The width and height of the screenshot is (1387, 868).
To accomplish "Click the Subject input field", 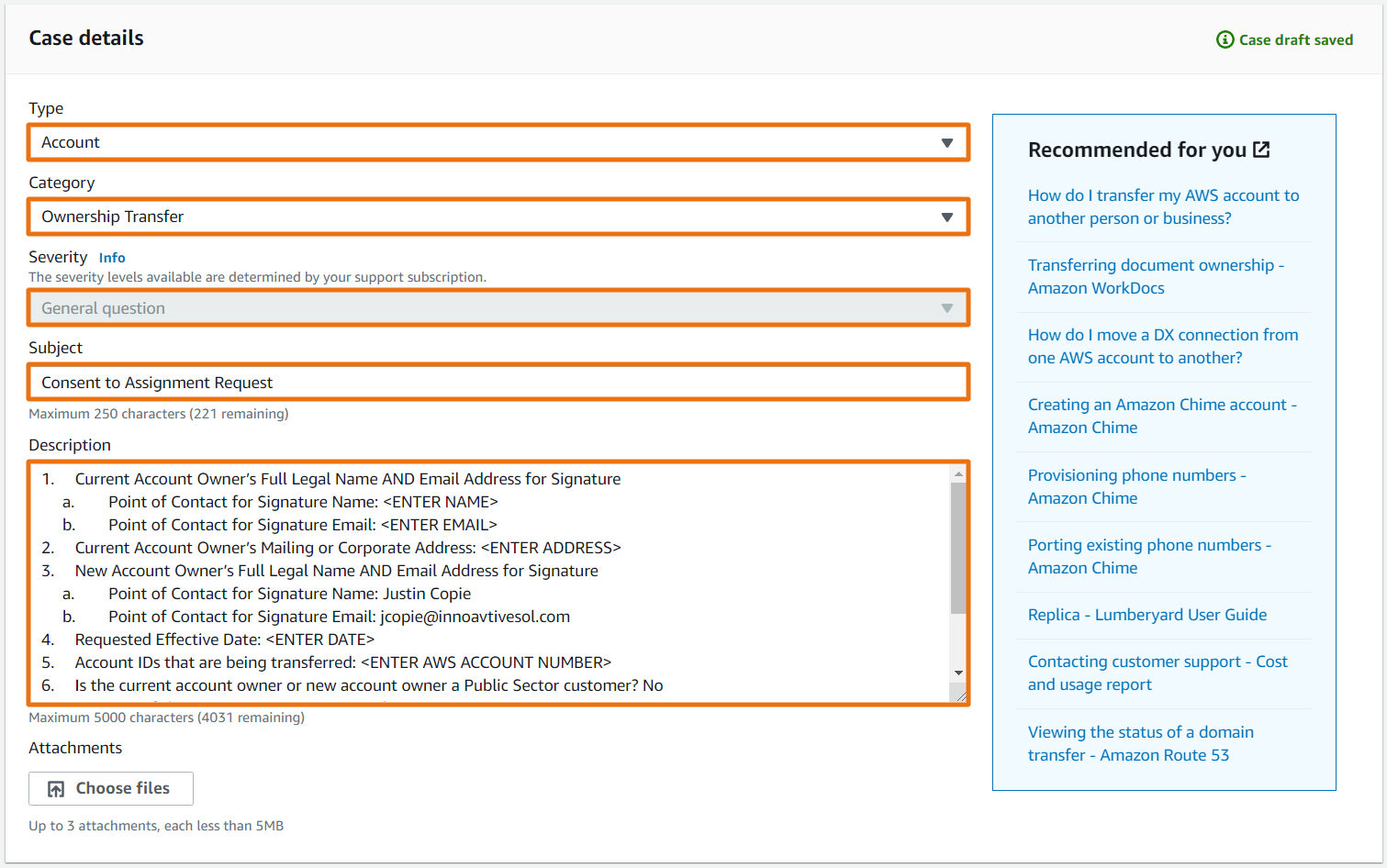I will coord(498,383).
